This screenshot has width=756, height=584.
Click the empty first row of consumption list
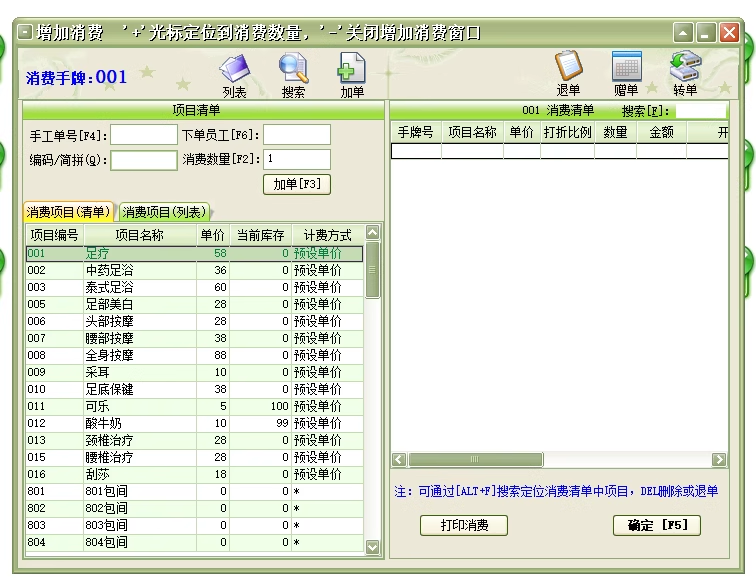[x=559, y=151]
